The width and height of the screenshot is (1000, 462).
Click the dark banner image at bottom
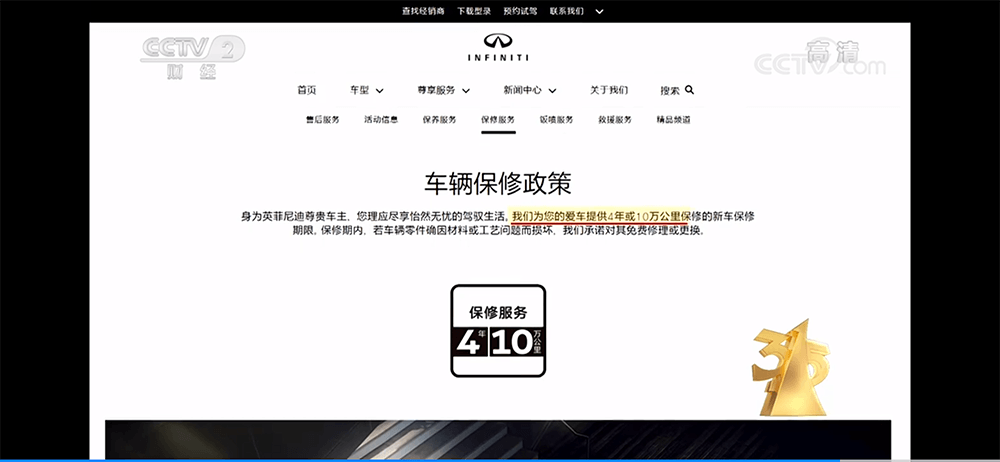[x=498, y=439]
